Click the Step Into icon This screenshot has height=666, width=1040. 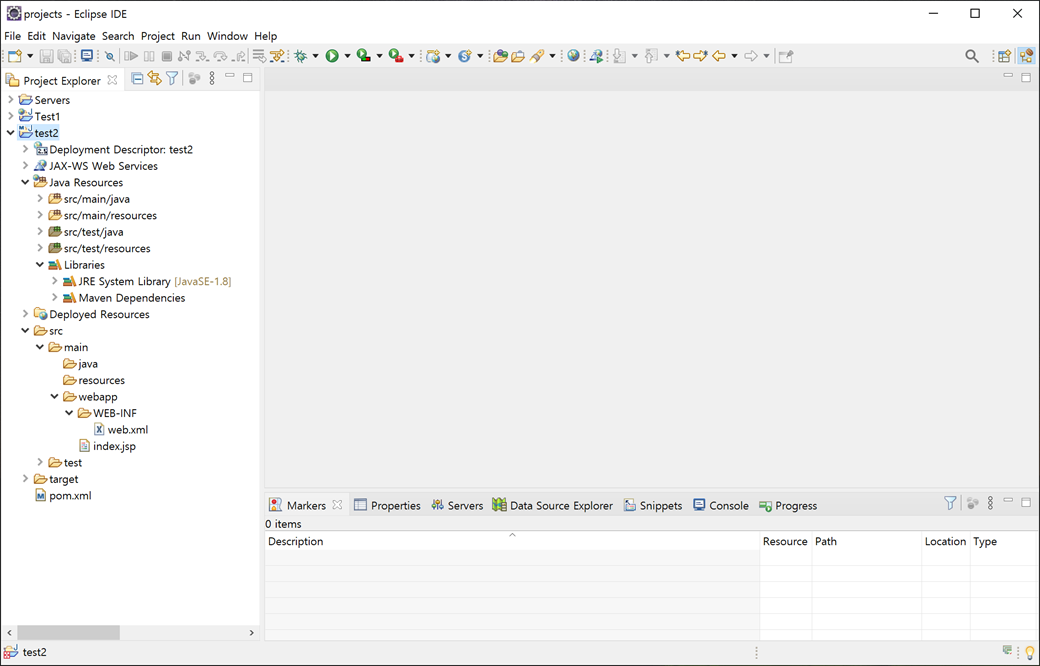pos(202,56)
